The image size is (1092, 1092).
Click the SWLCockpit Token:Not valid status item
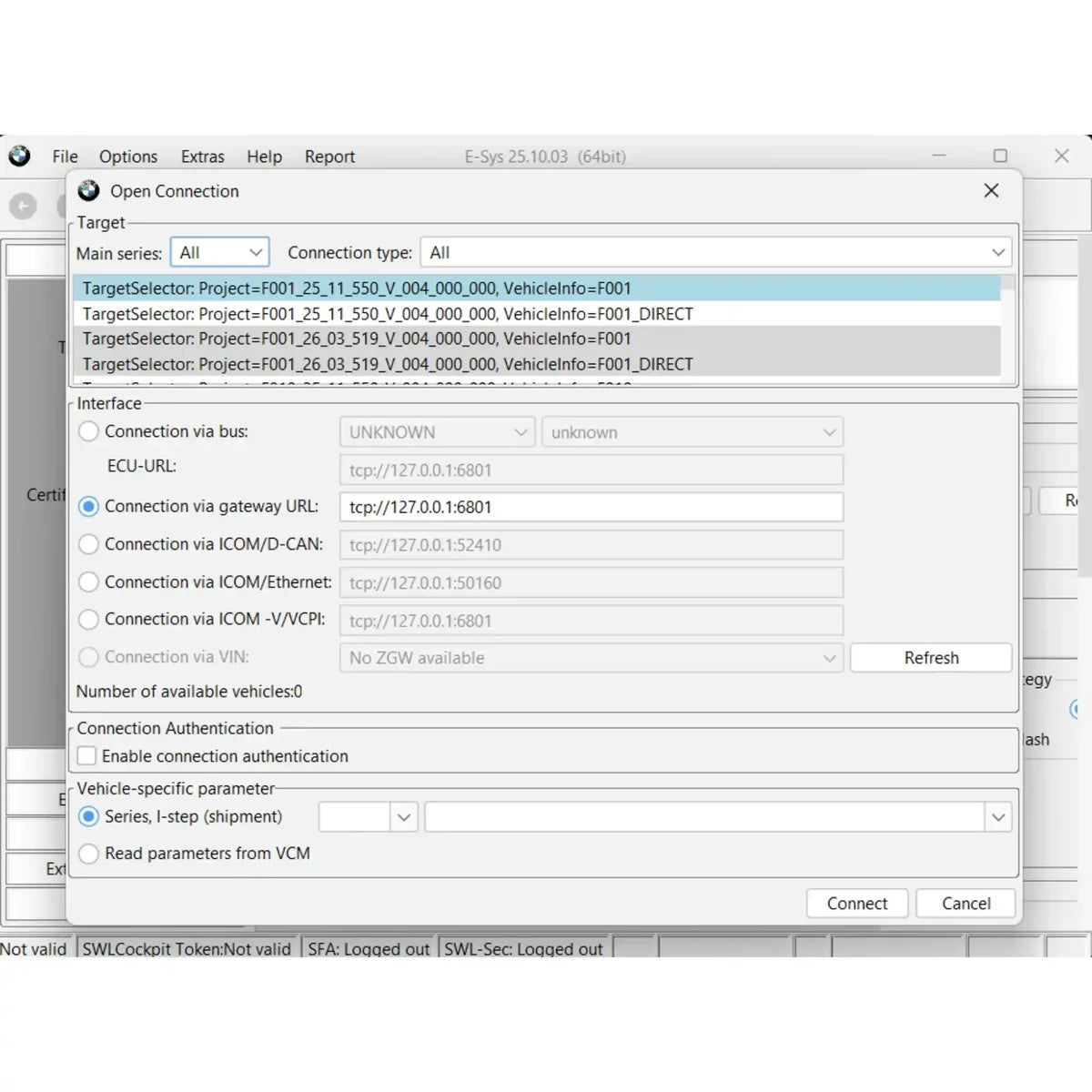[187, 949]
